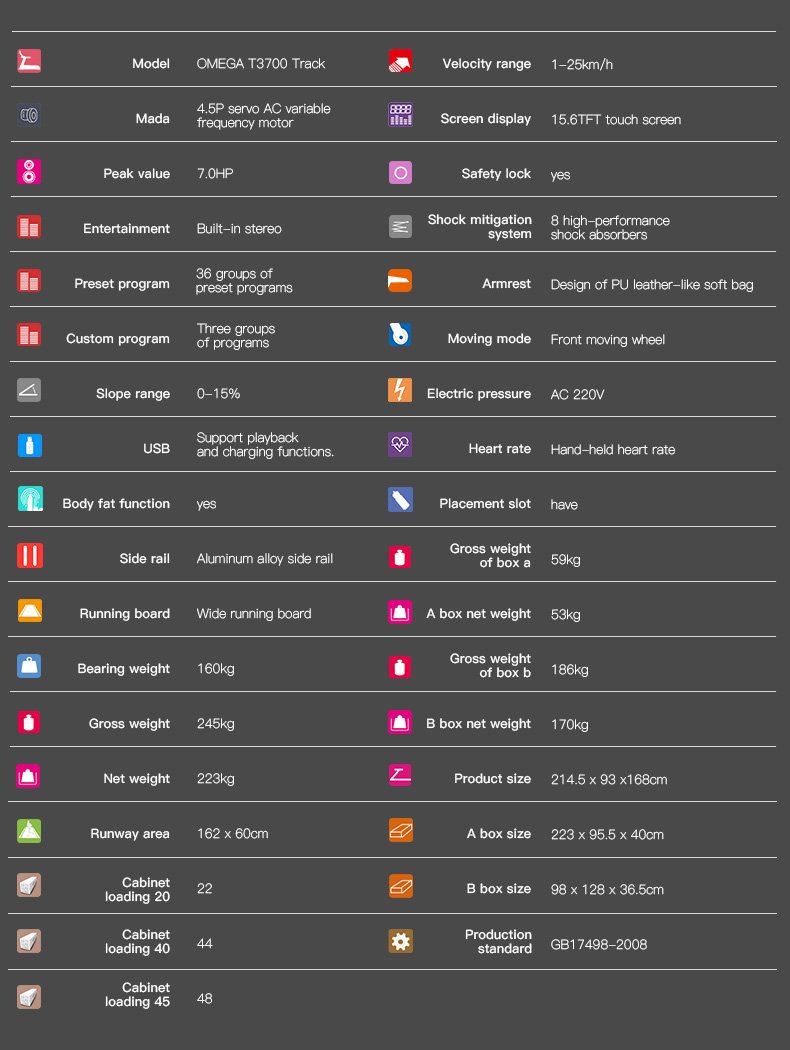The height and width of the screenshot is (1050, 790).
Task: Click the red Side rail icon
Action: click(x=30, y=556)
